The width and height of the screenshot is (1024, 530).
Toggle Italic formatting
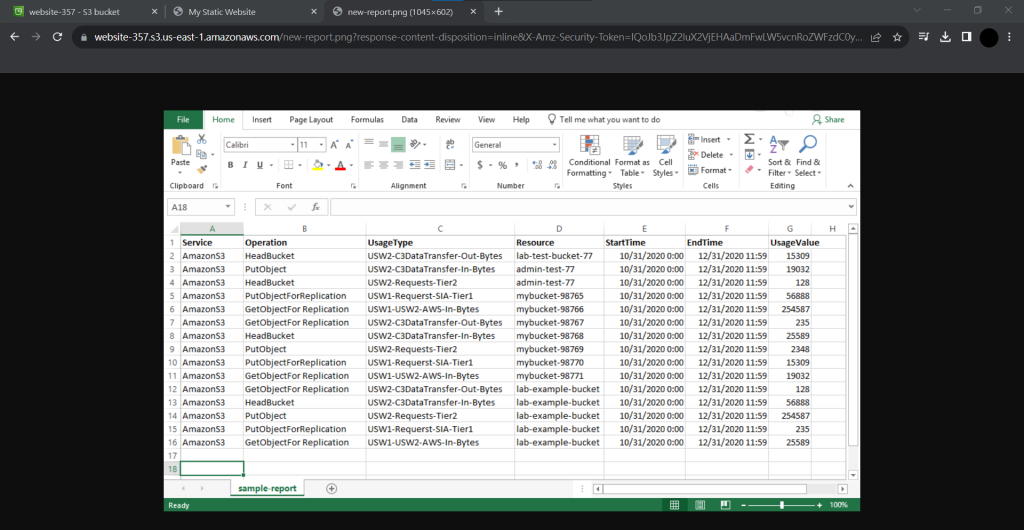246,165
